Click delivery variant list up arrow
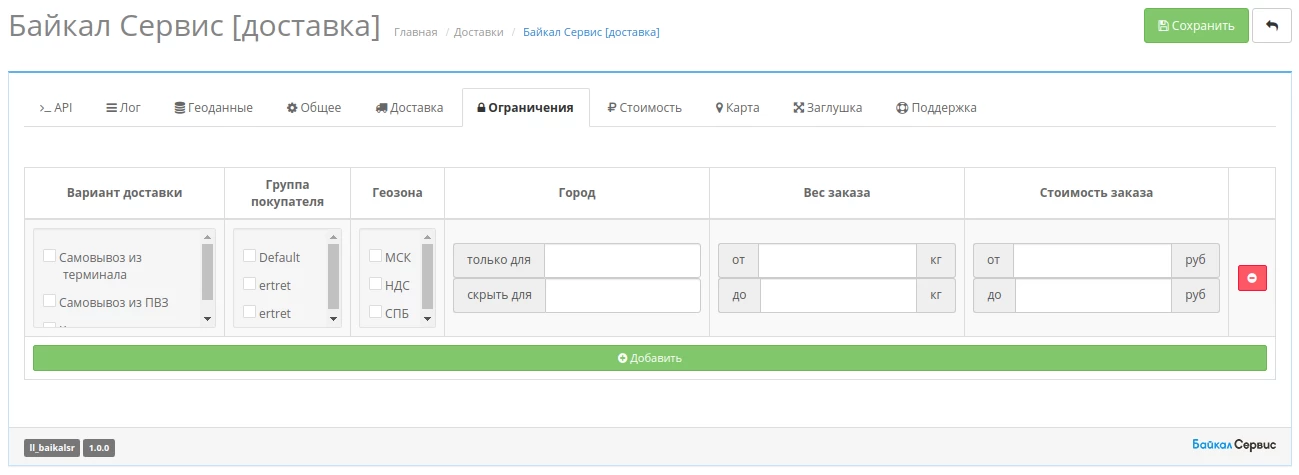Screen dimensions: 1299x475 pos(208,237)
